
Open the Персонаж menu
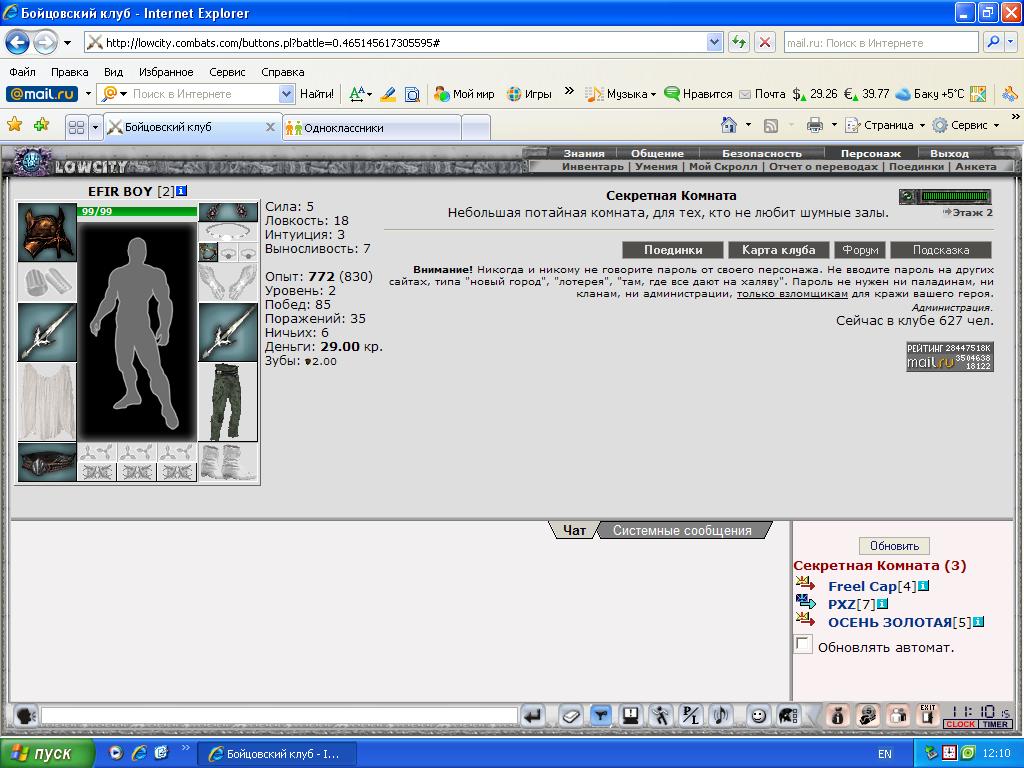click(x=871, y=153)
